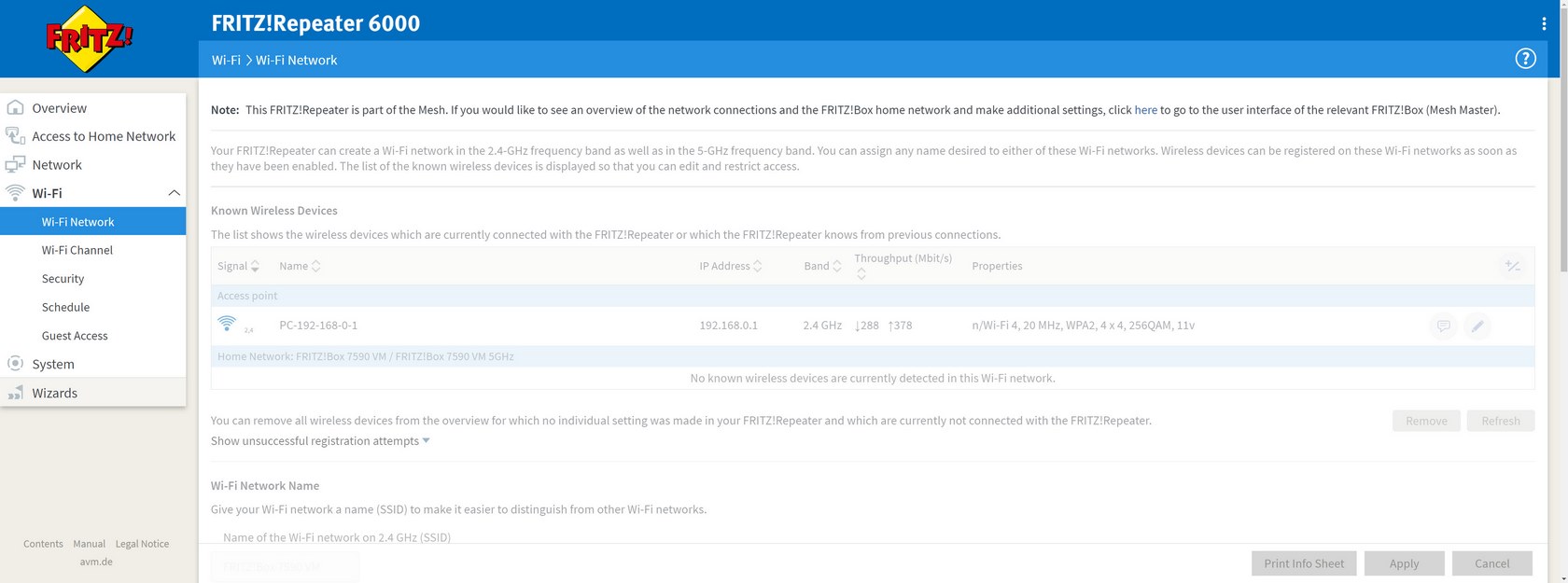
Task: Click the Wizards icon in sidebar
Action: coord(15,393)
